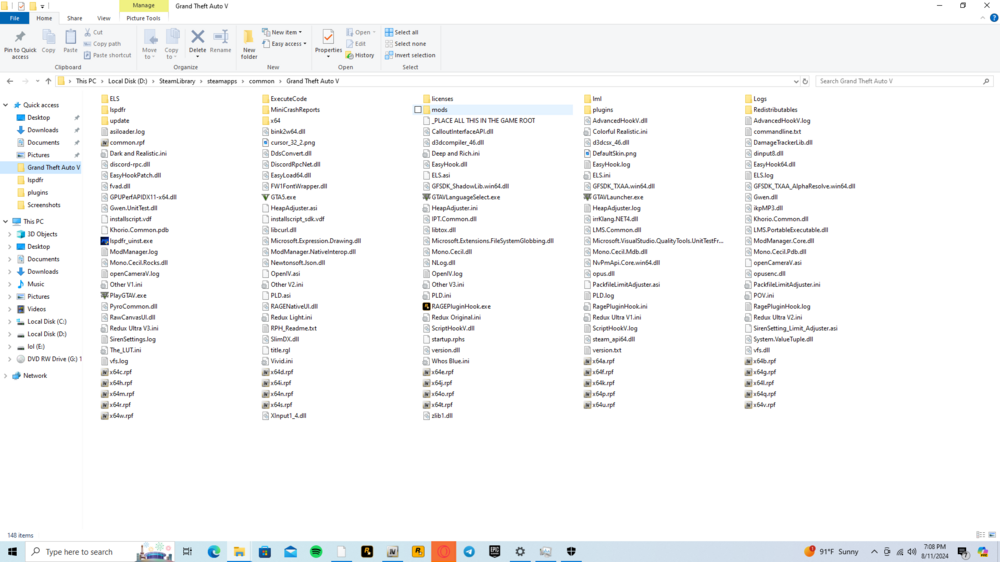Select RAGEPluginHook.exe file
The height and width of the screenshot is (562, 1000).
coord(457,306)
